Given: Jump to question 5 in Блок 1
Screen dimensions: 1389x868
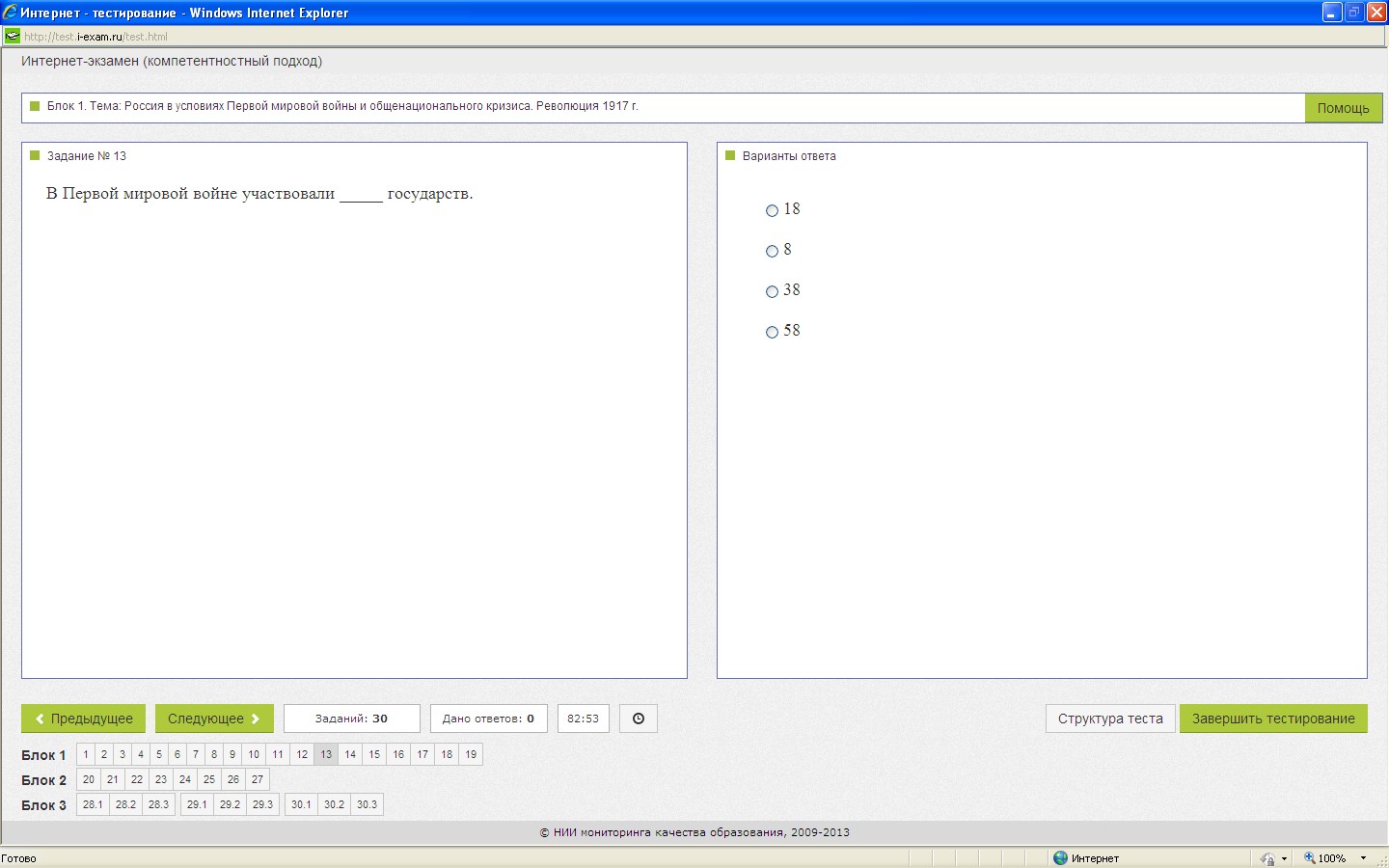Looking at the screenshot, I should click(x=159, y=754).
